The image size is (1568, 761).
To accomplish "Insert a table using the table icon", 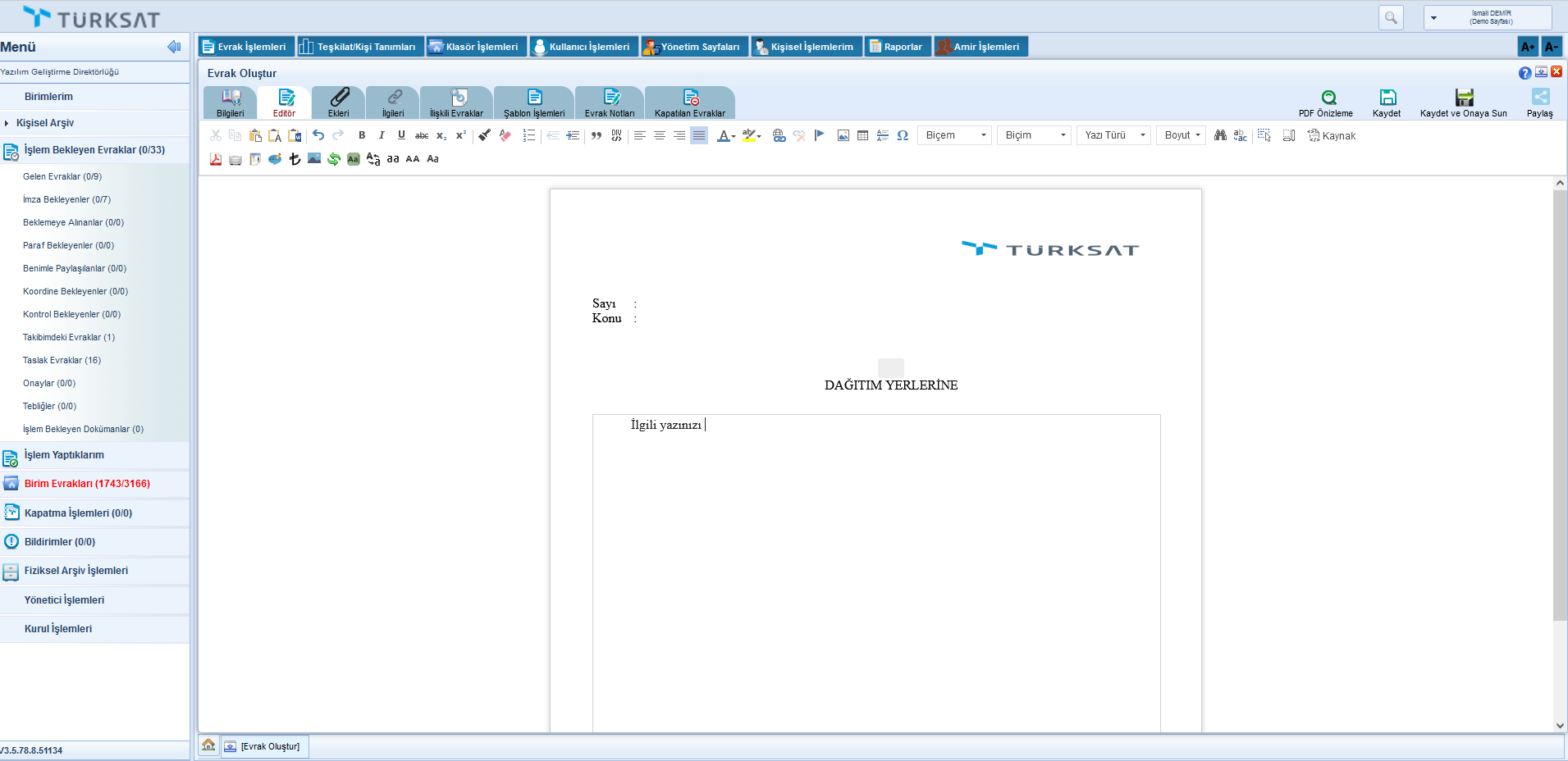I will point(862,135).
